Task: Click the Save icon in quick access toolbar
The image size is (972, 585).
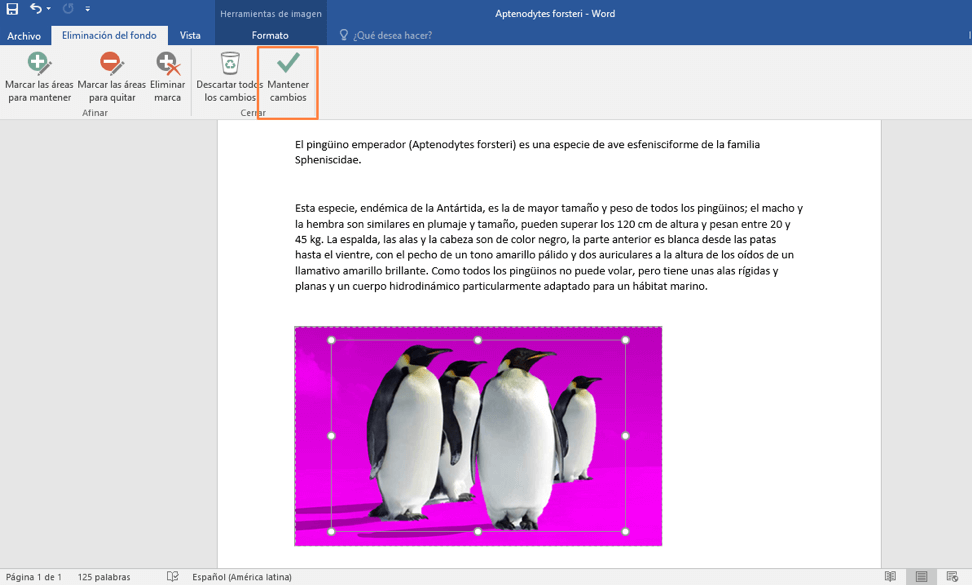Action: click(12, 9)
